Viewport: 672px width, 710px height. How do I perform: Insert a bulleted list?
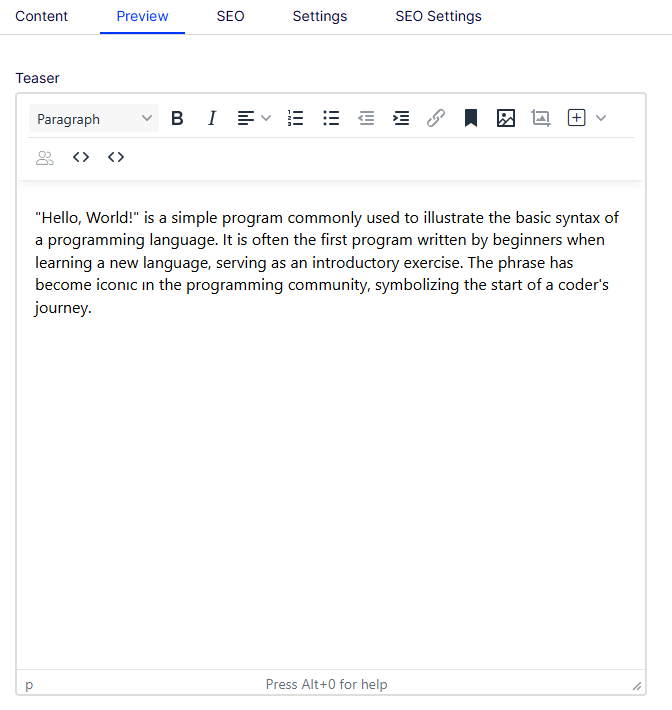click(331, 119)
